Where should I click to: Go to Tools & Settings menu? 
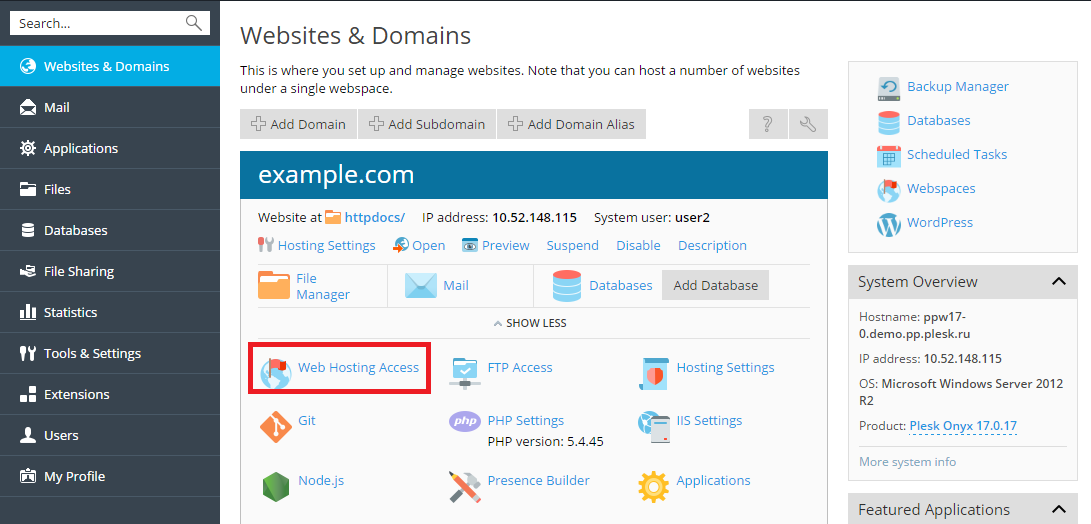92,353
